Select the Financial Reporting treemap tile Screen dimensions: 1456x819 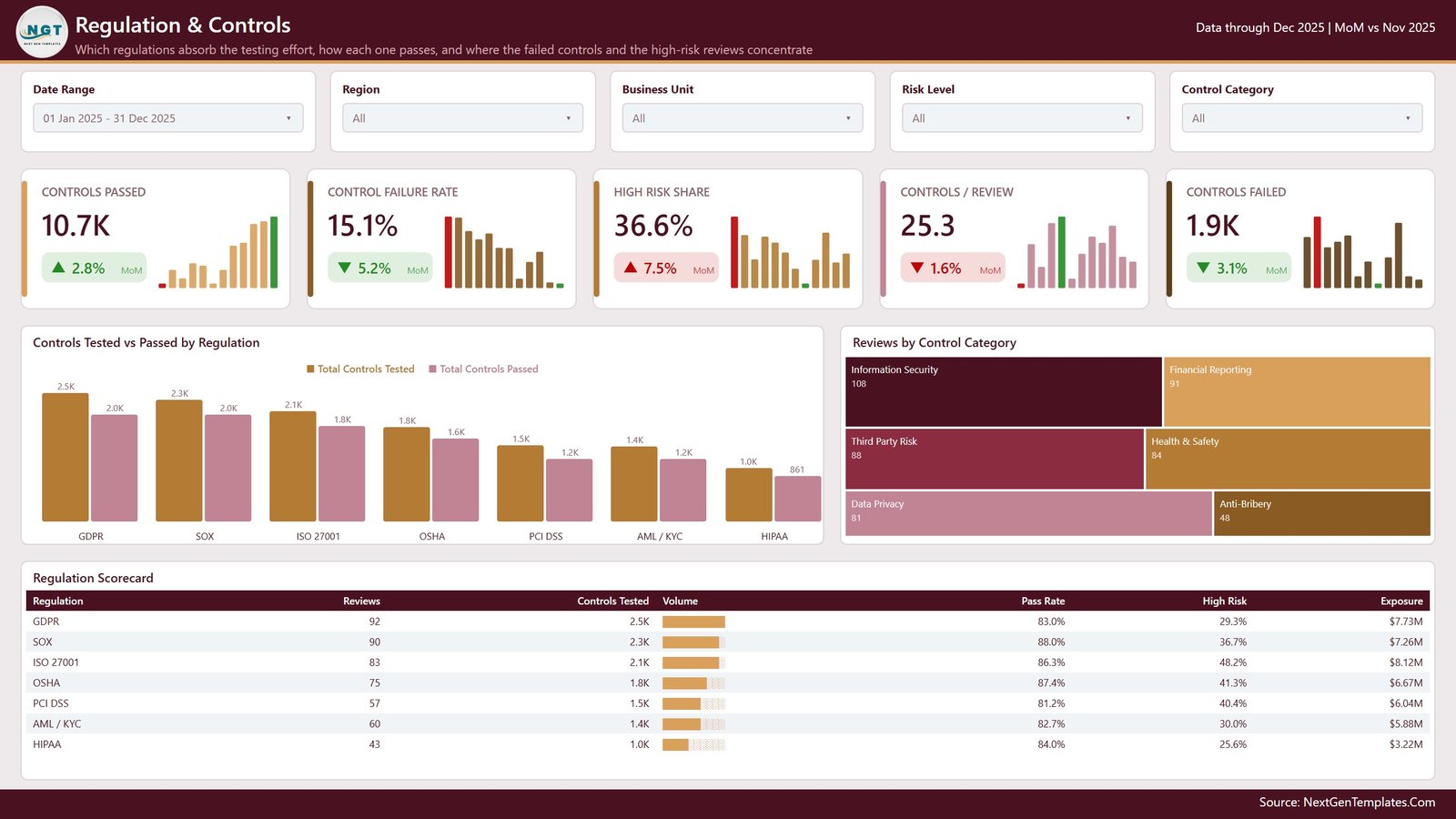[1297, 391]
